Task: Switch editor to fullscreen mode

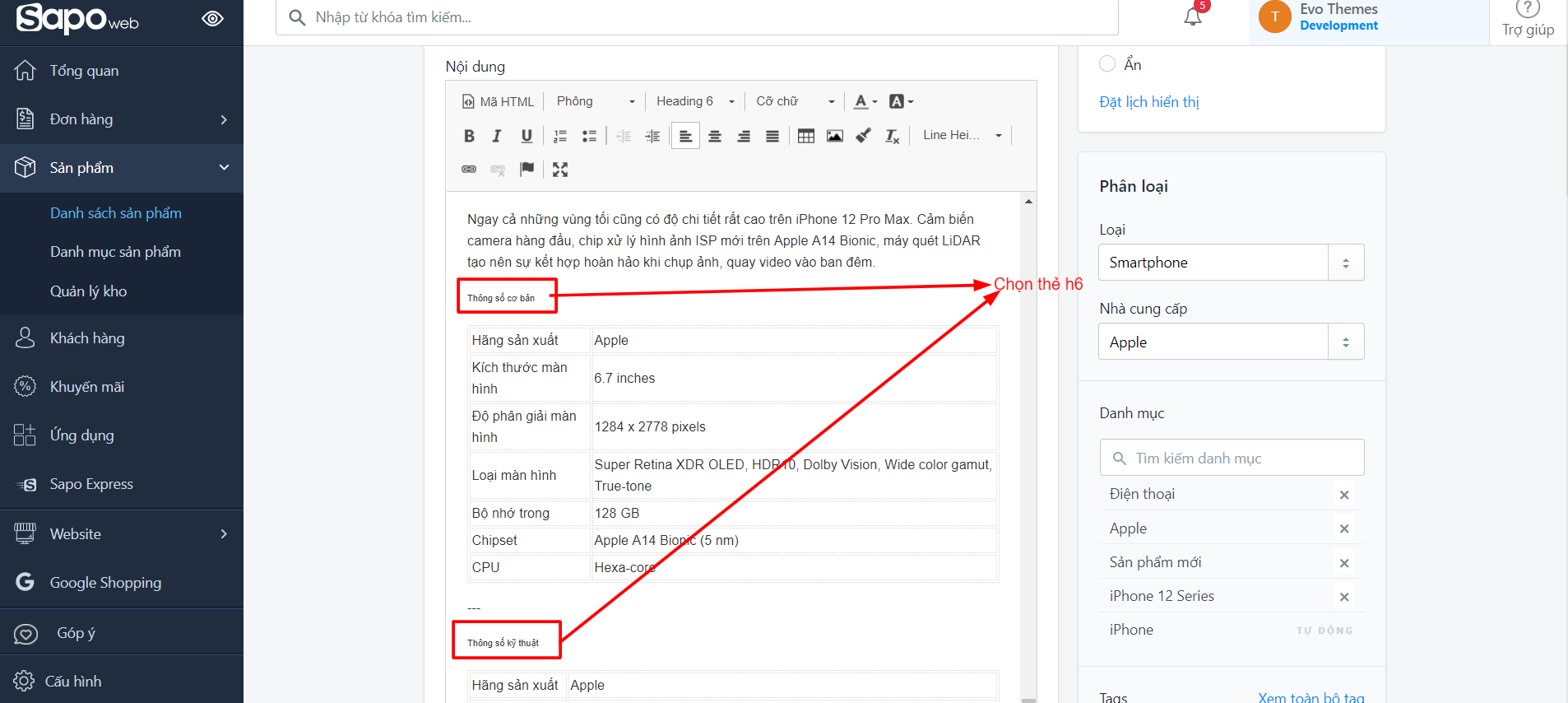Action: click(560, 170)
